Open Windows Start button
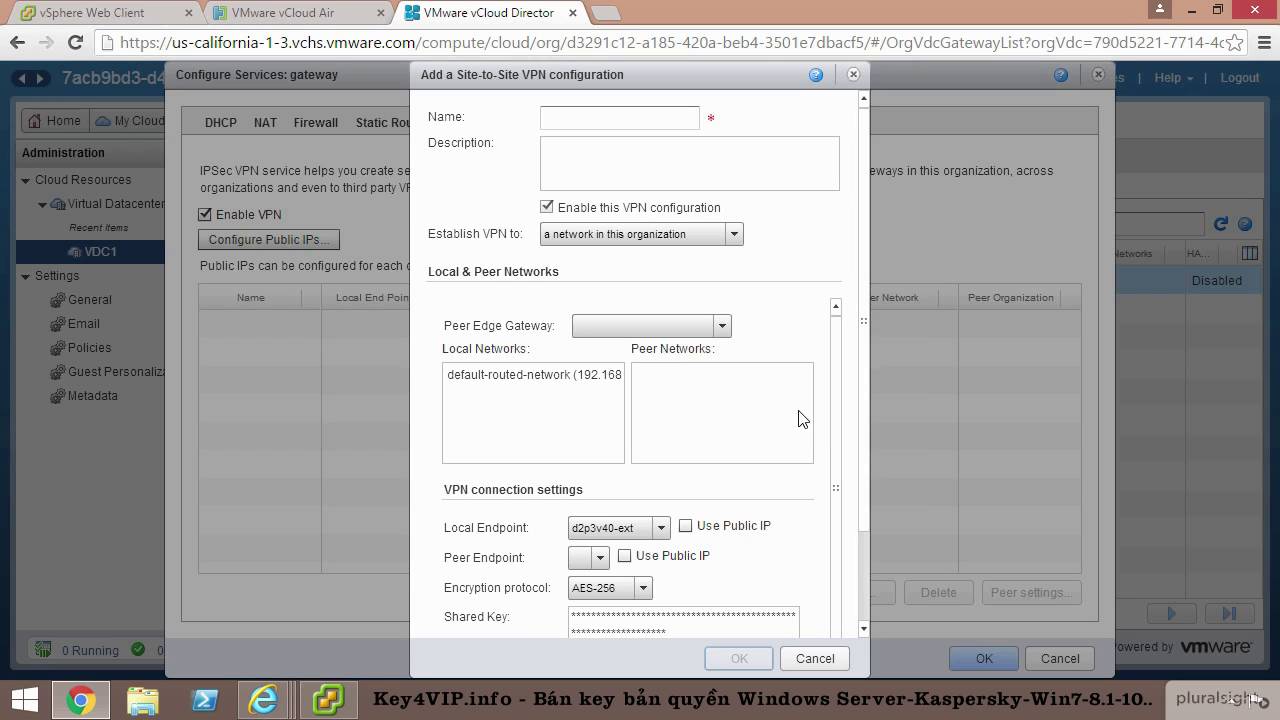This screenshot has height=720, width=1280. [26, 700]
